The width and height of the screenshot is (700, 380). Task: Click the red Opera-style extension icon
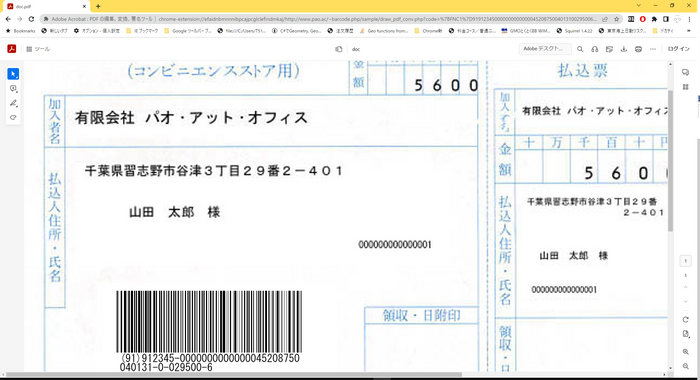[x=642, y=19]
